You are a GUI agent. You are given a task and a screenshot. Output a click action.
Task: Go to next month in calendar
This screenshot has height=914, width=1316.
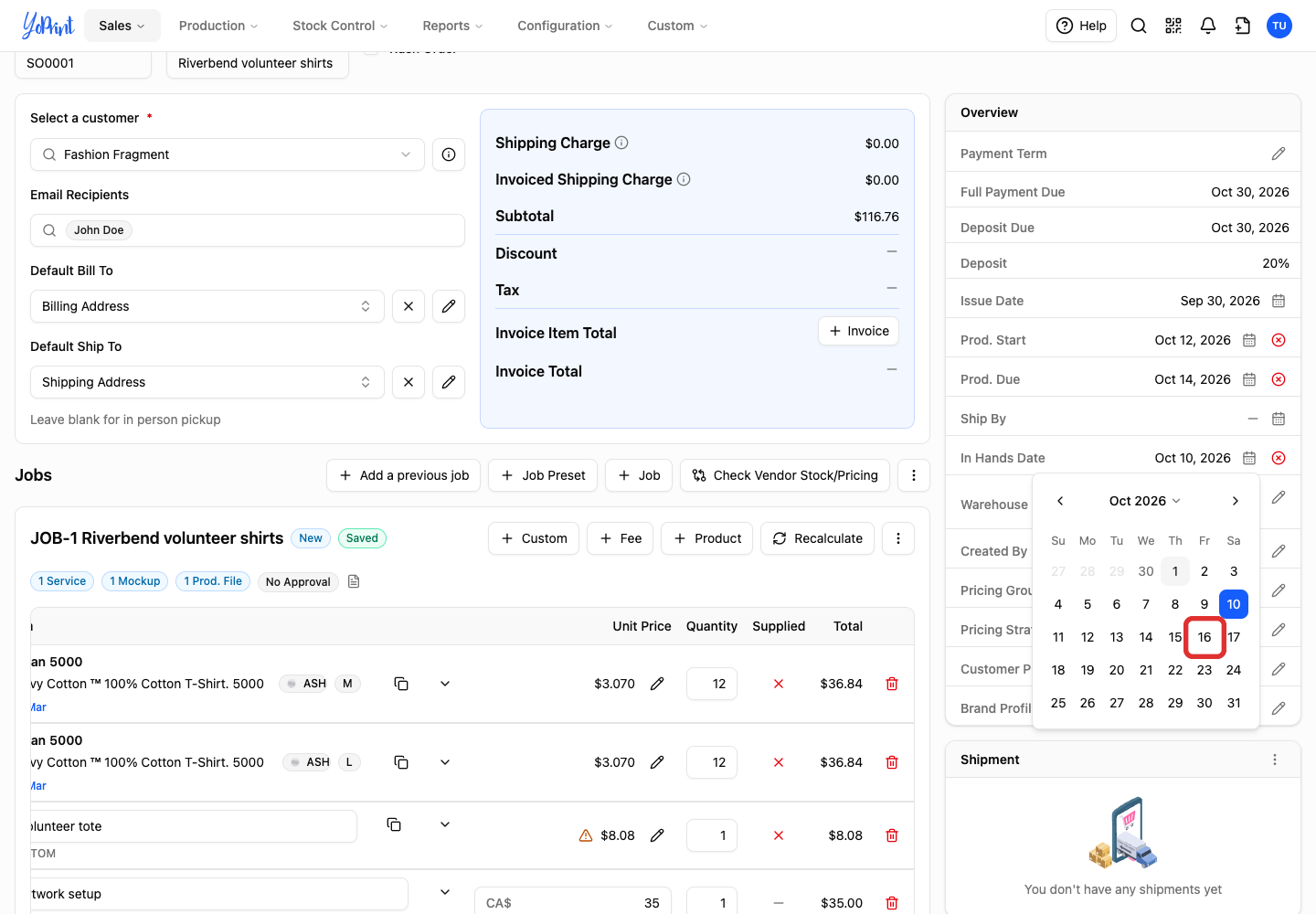1235,501
